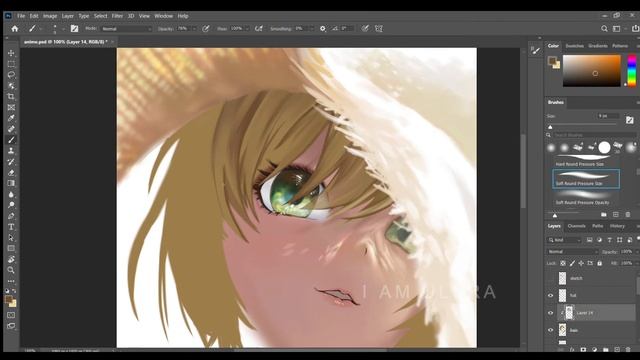Switch to History tab
The image size is (640, 360).
(617, 226)
